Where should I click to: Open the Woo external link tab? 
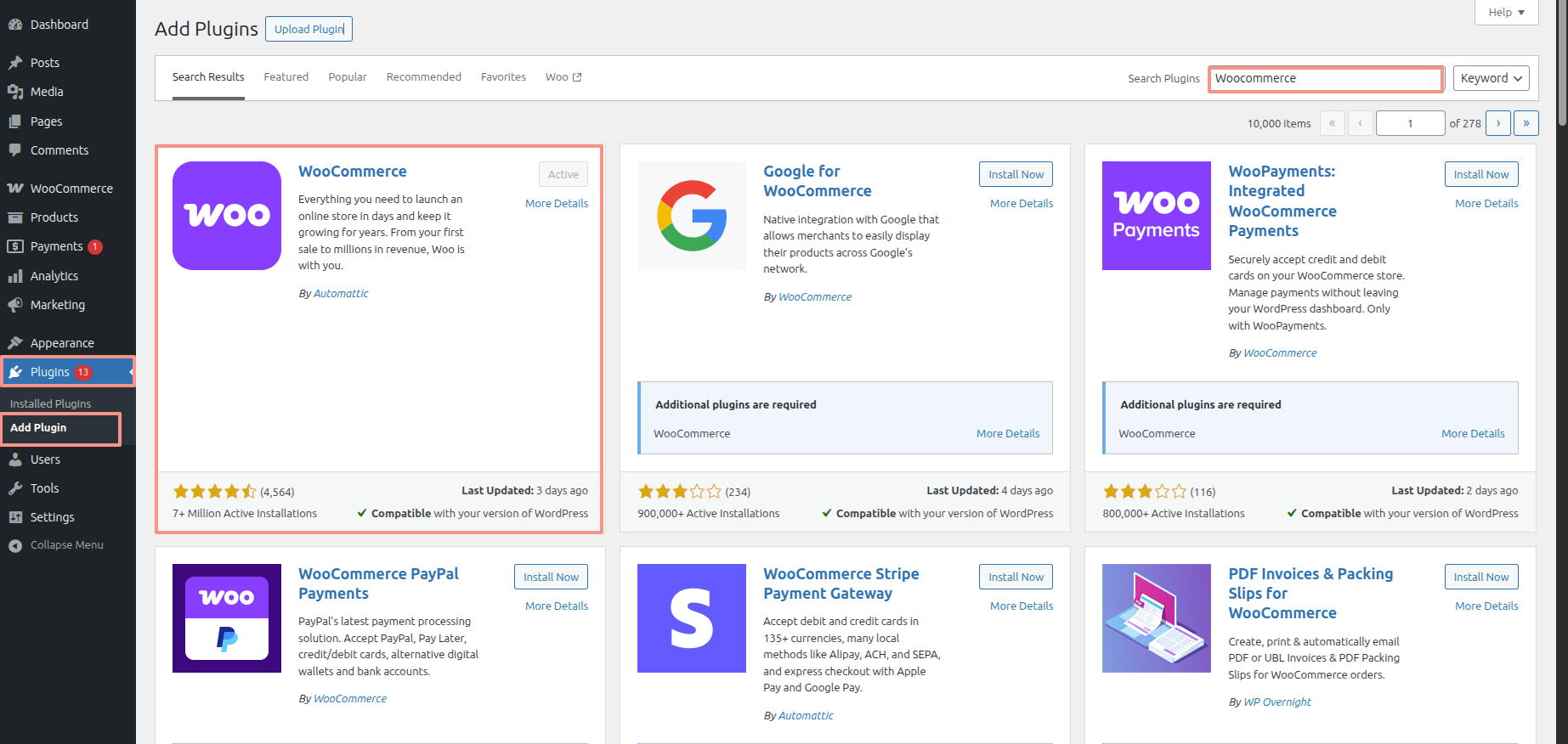pyautogui.click(x=563, y=77)
